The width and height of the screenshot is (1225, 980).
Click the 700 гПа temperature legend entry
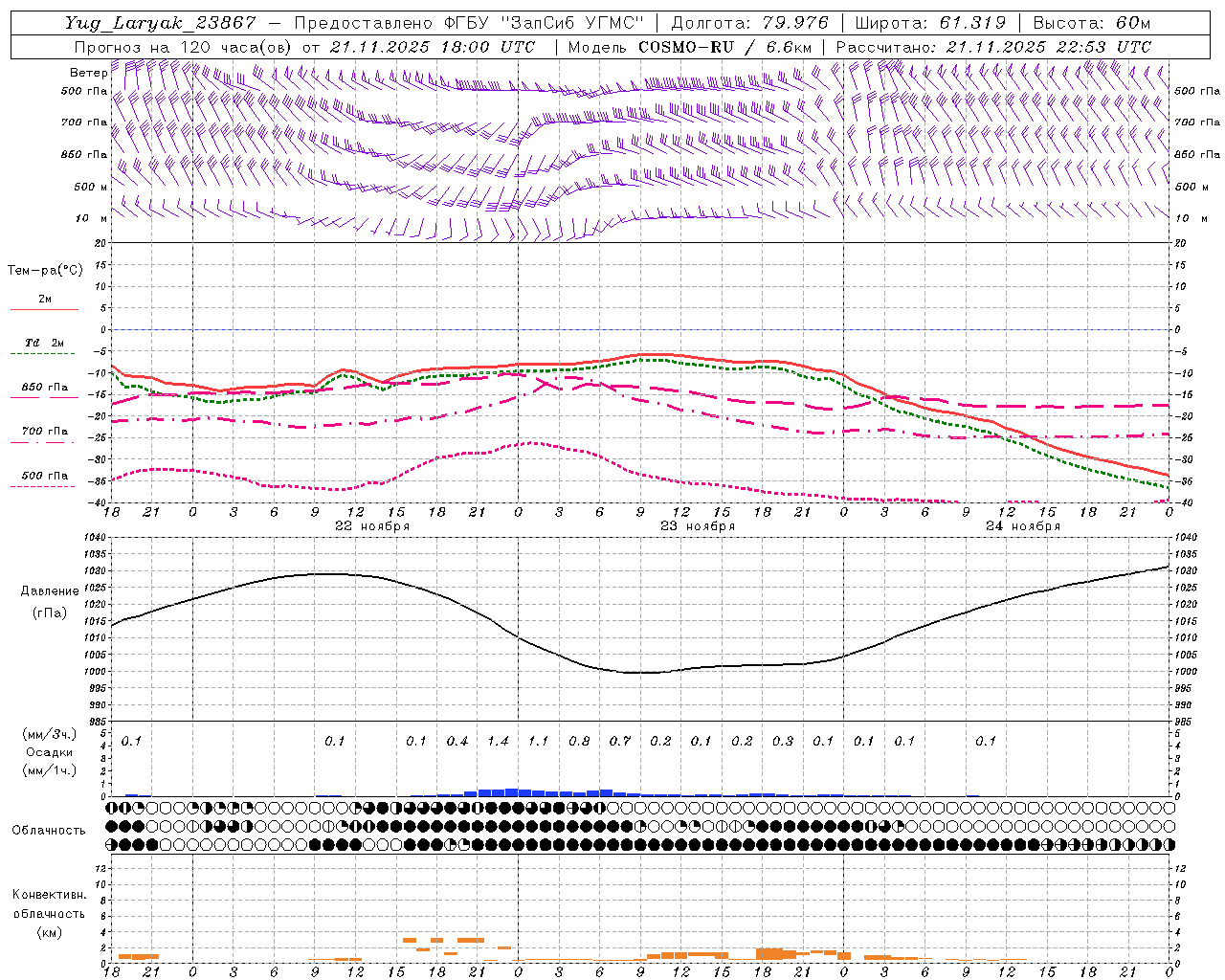(x=44, y=433)
